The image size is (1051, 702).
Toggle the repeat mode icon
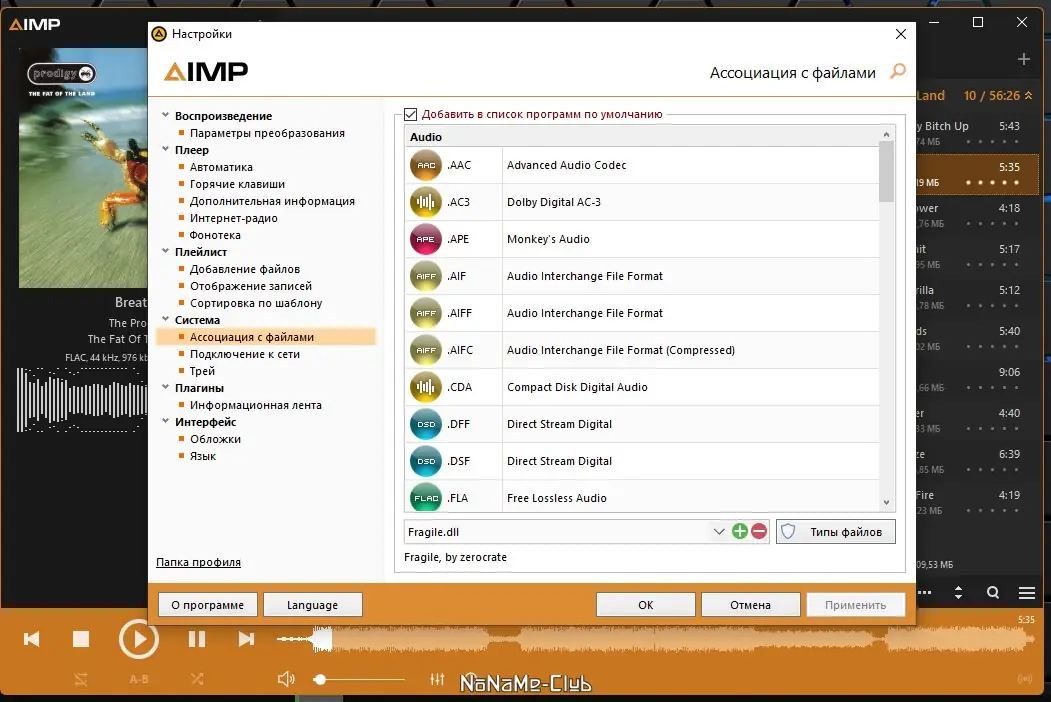tap(81, 679)
